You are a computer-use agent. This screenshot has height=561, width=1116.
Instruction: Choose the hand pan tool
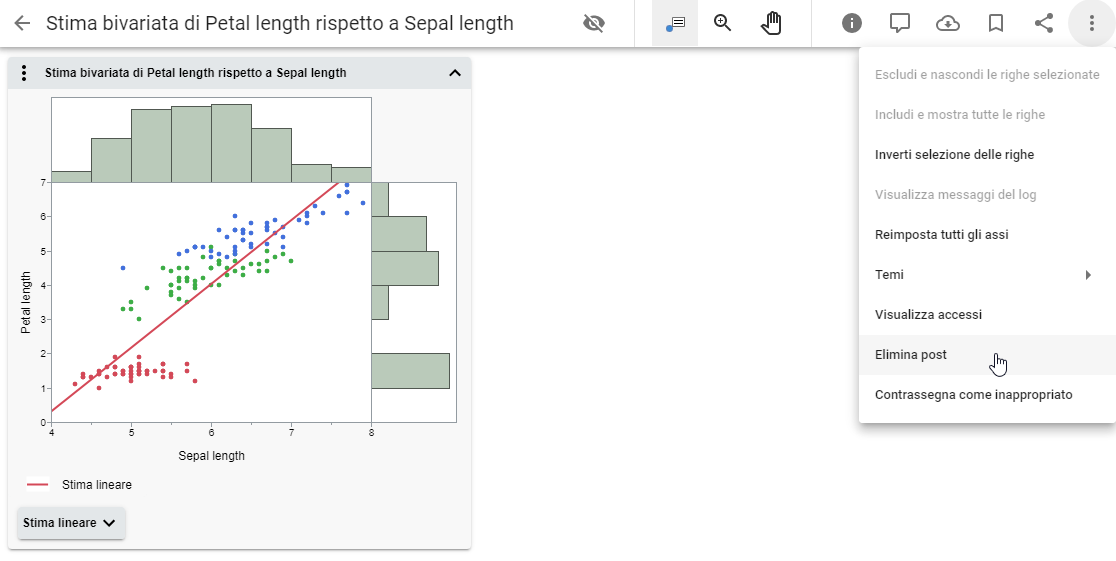pyautogui.click(x=771, y=23)
